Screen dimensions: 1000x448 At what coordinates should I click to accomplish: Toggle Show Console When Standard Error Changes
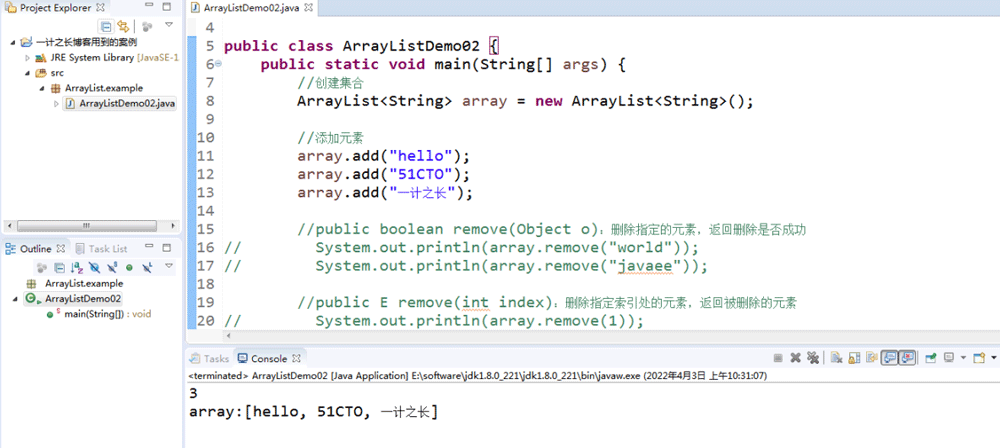coord(907,358)
